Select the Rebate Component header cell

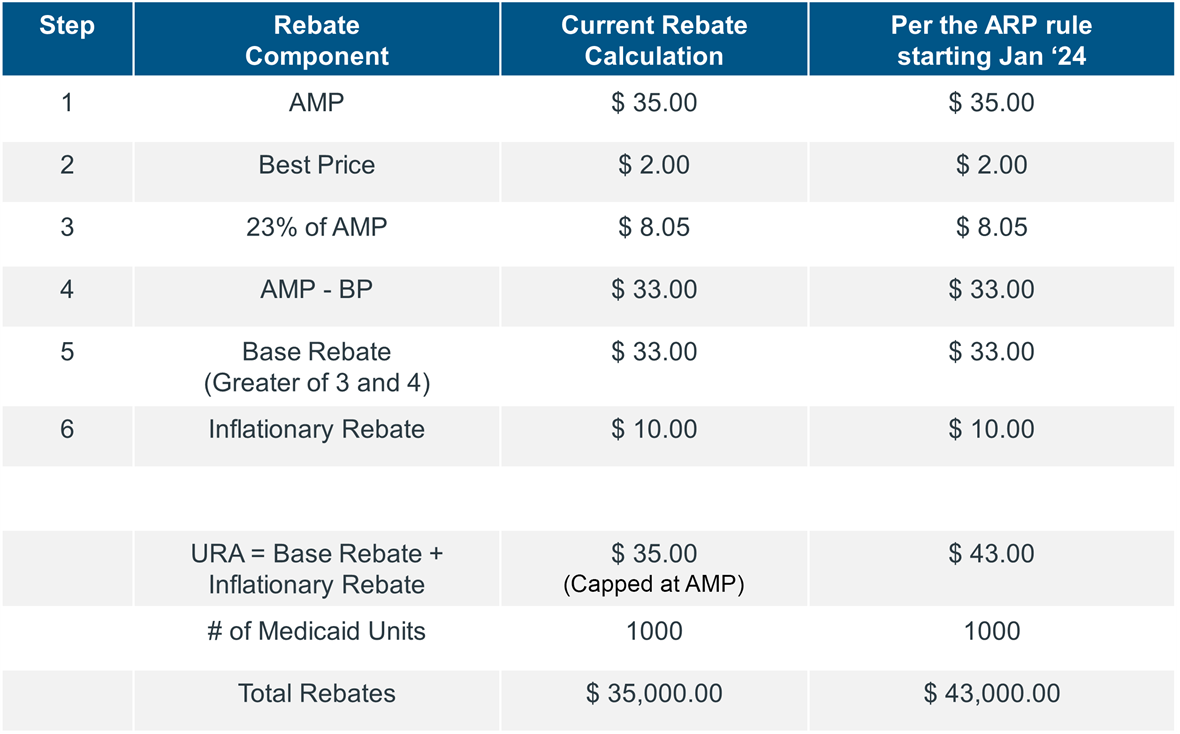[317, 39]
